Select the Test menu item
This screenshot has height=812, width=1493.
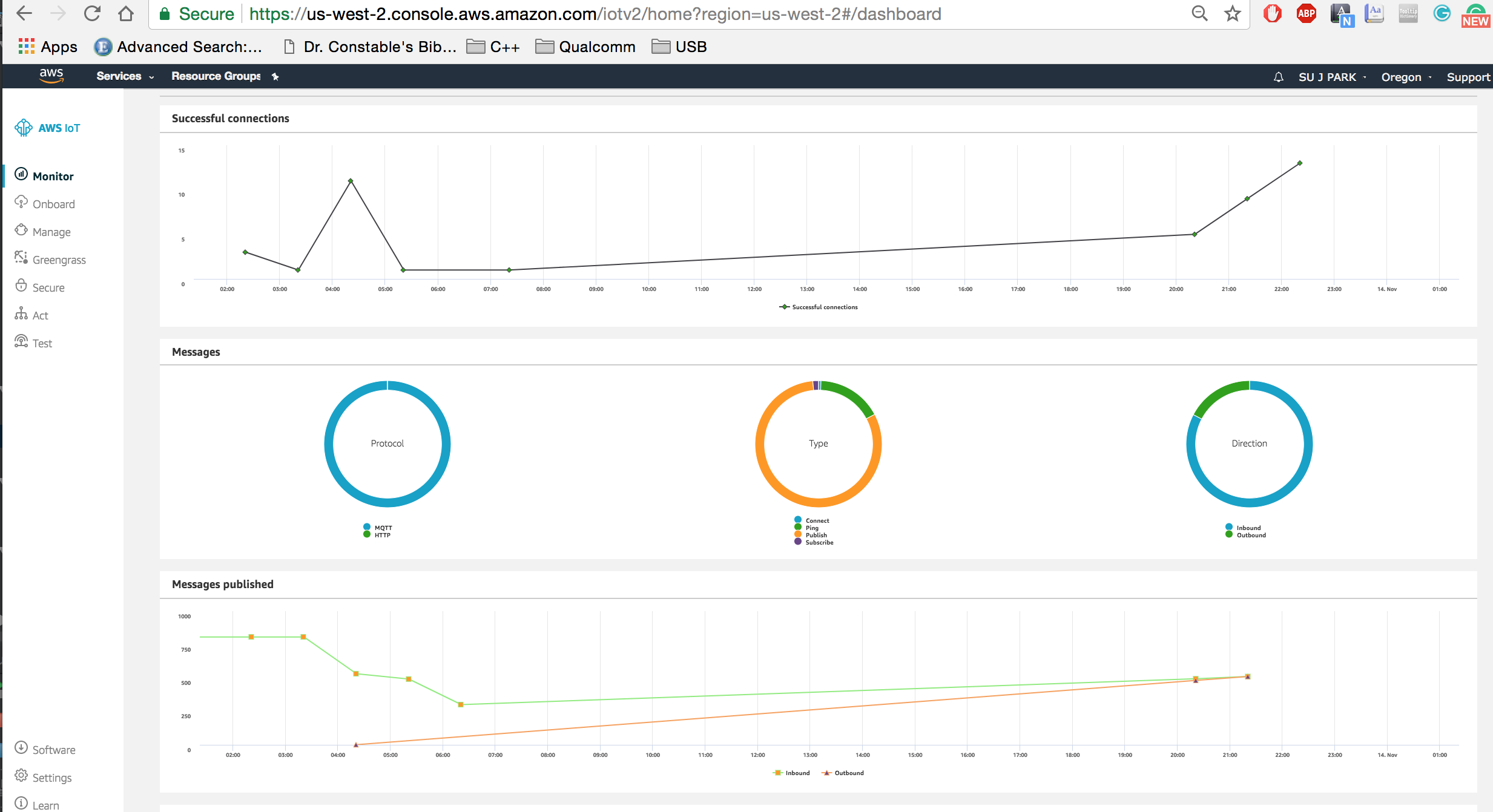(x=42, y=343)
